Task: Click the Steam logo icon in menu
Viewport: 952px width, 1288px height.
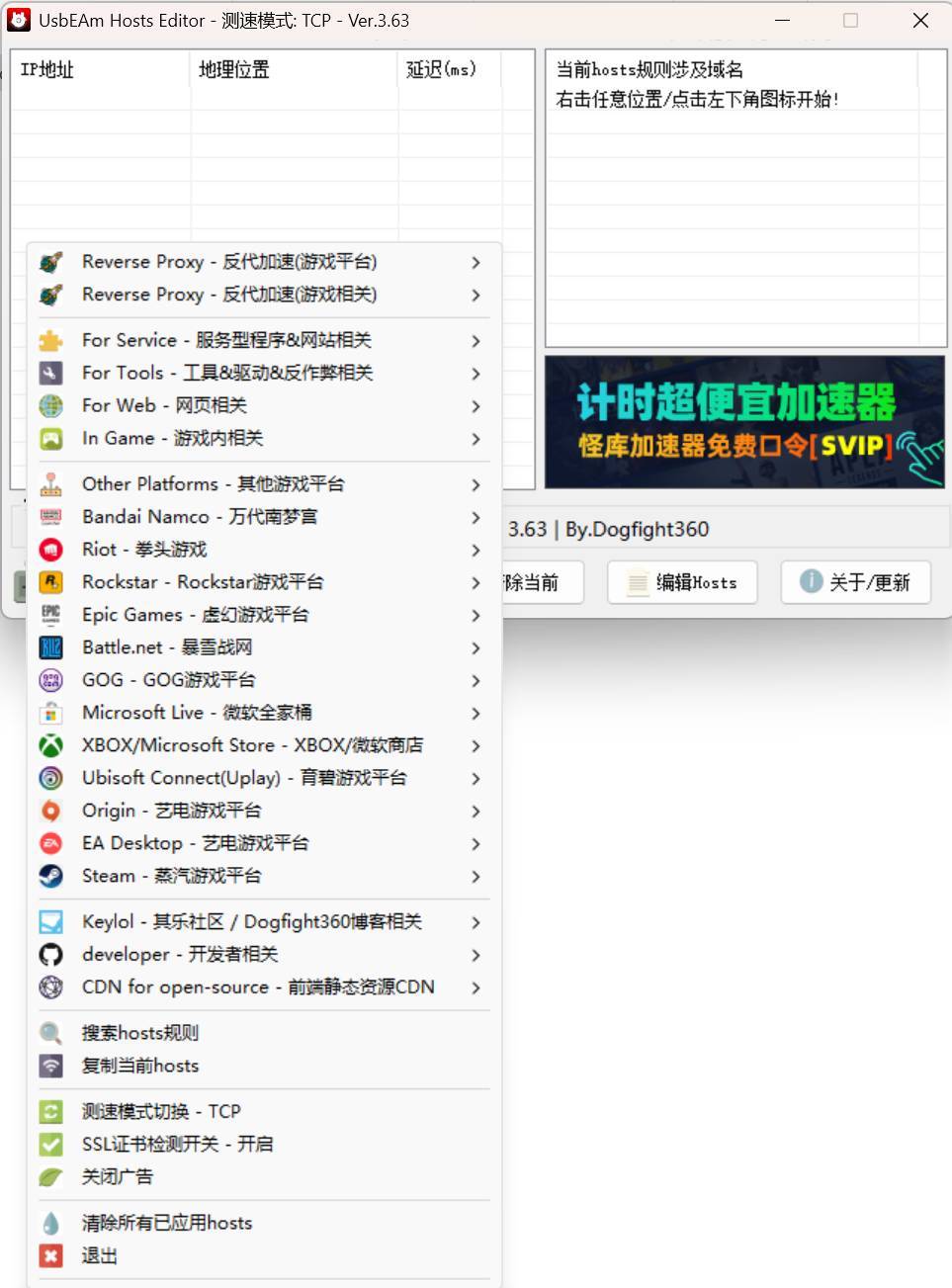Action: (50, 876)
